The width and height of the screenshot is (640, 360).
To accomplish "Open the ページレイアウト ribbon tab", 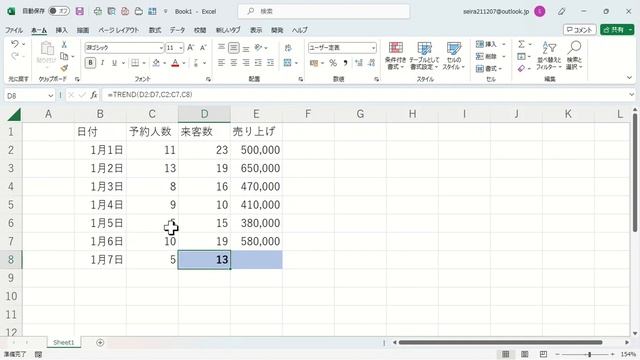I will [118, 30].
